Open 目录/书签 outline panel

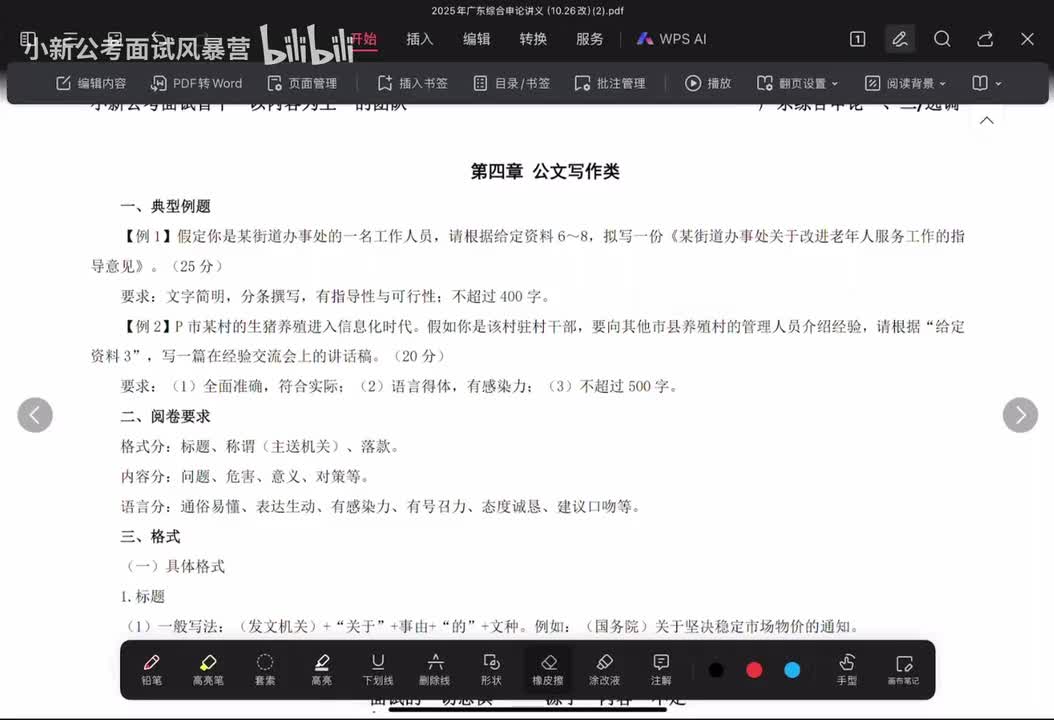point(512,83)
